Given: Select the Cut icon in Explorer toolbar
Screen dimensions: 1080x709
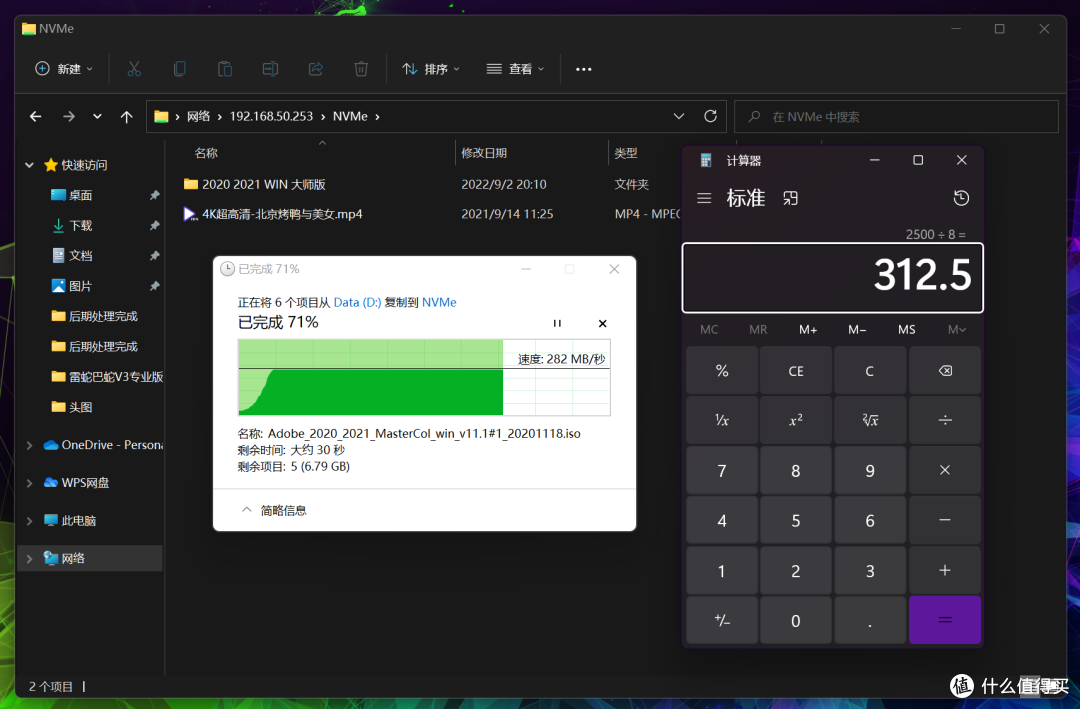Looking at the screenshot, I should pyautogui.click(x=134, y=68).
